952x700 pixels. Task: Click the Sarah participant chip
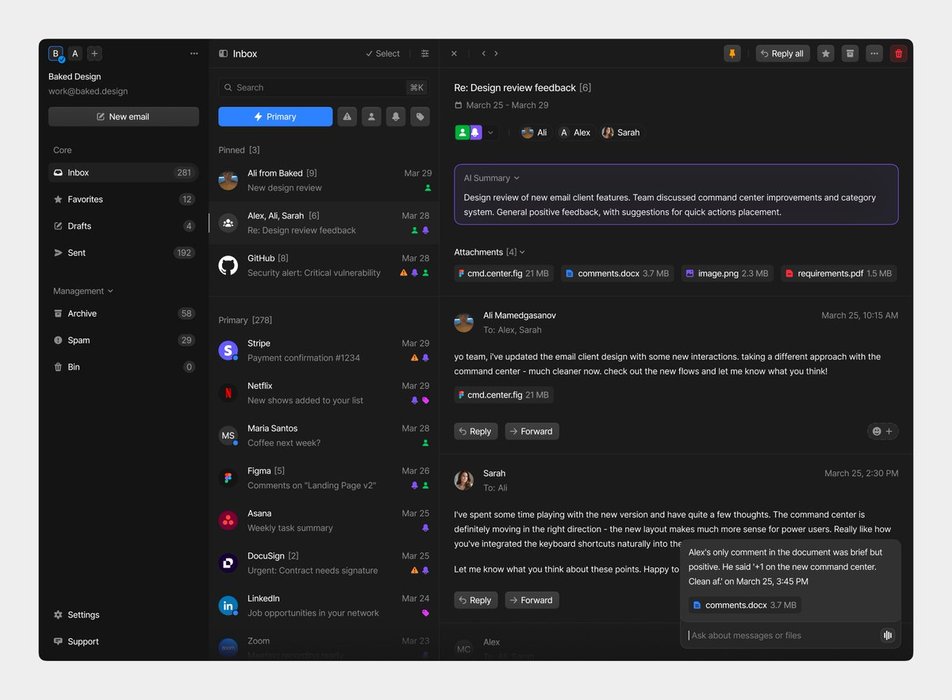(x=620, y=132)
